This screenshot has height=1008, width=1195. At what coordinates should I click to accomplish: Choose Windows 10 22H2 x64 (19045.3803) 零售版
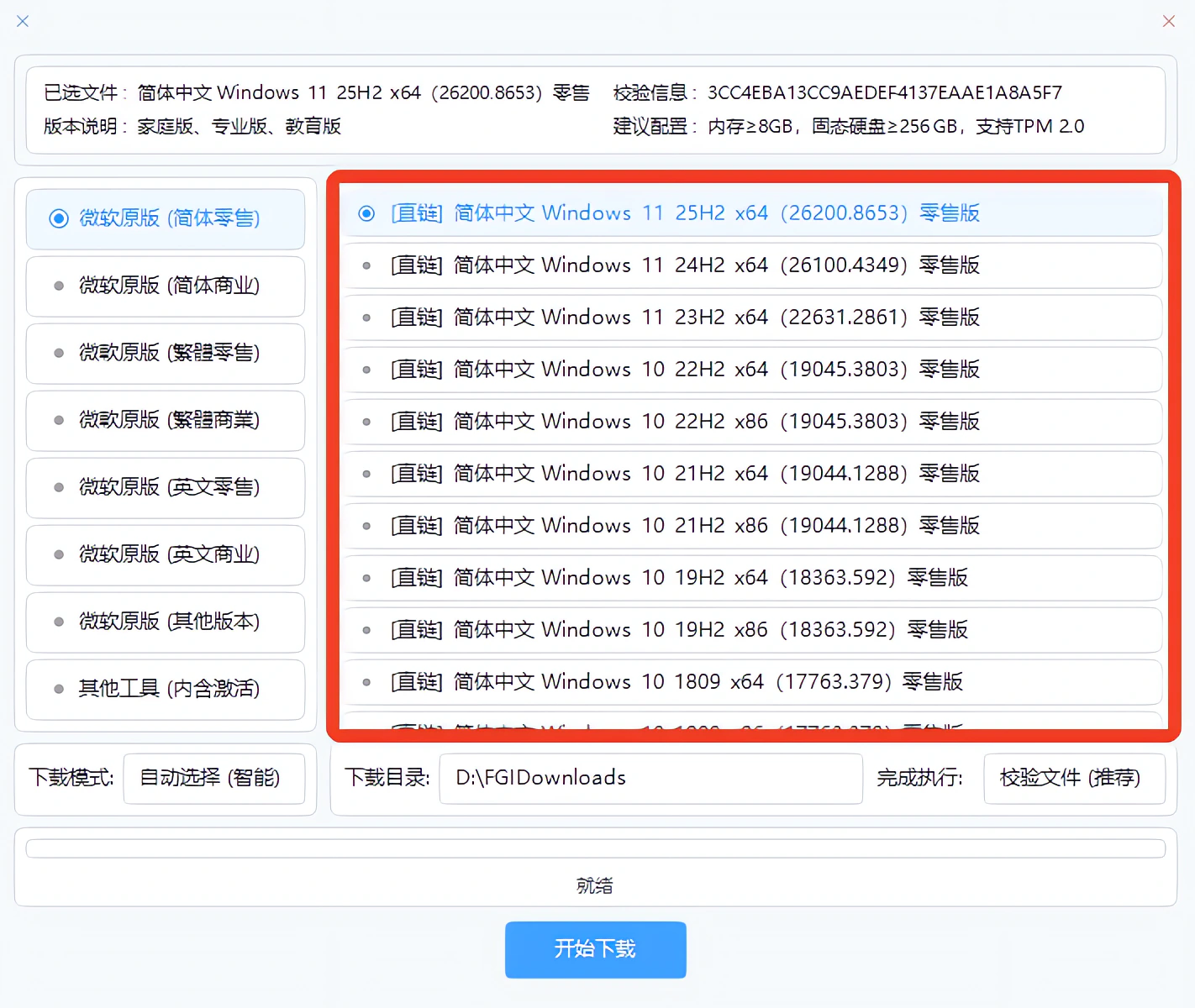tap(752, 370)
